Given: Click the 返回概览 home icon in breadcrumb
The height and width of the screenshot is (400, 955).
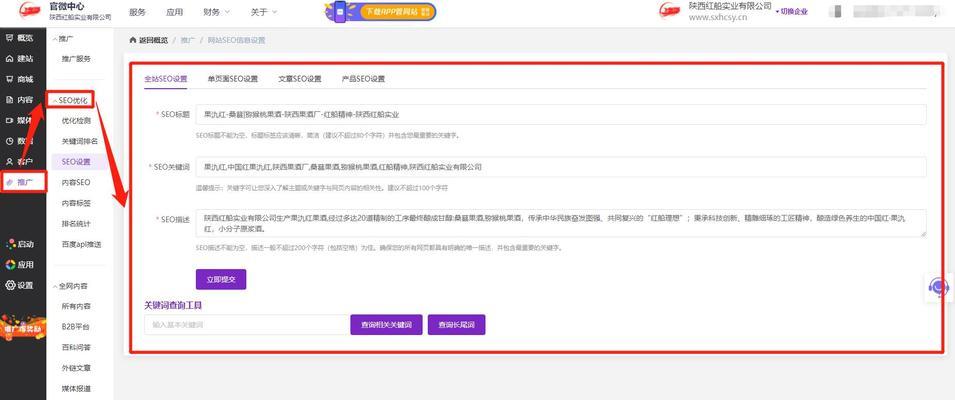Looking at the screenshot, I should tap(133, 40).
